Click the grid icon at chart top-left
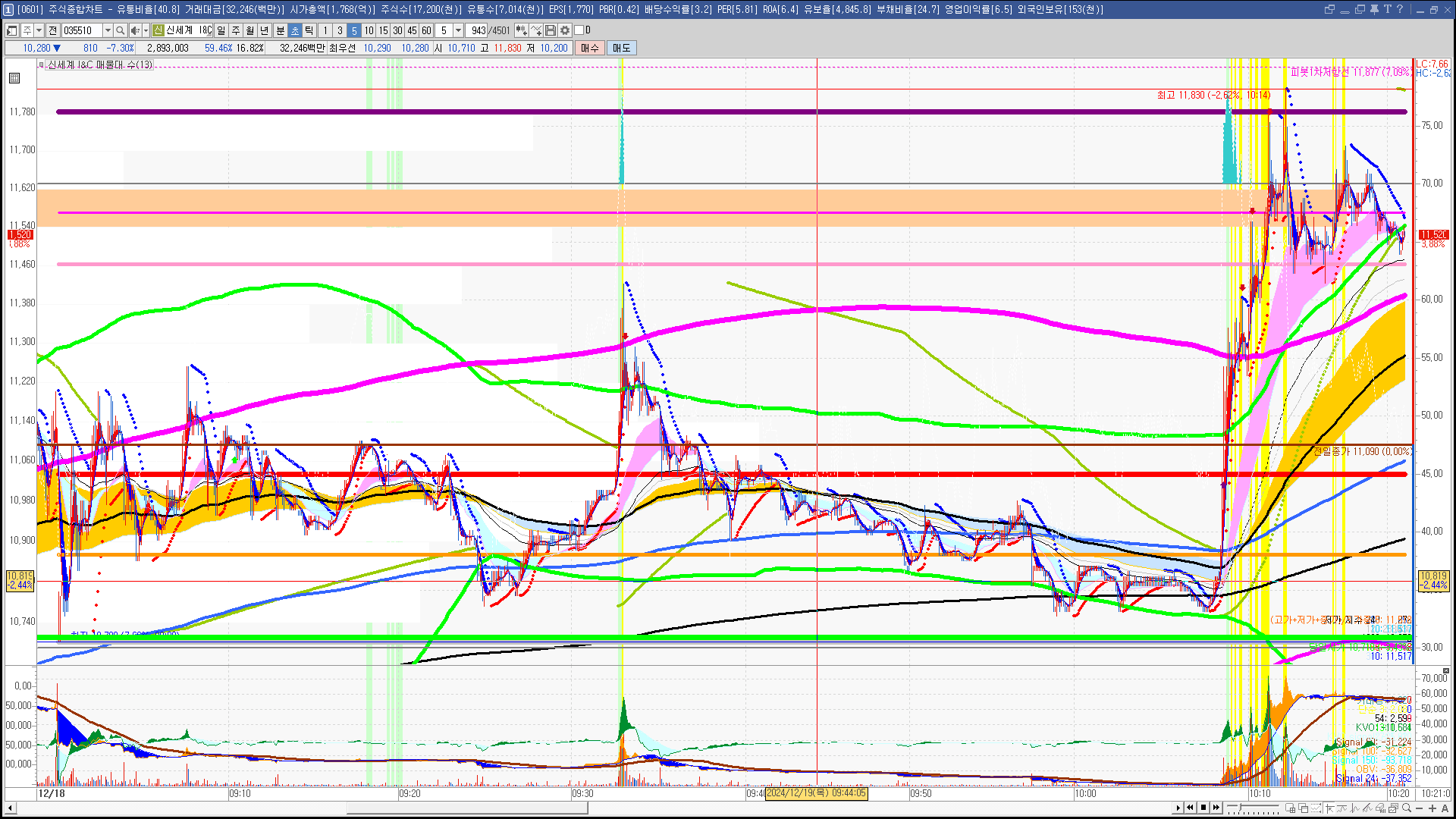 14,78
